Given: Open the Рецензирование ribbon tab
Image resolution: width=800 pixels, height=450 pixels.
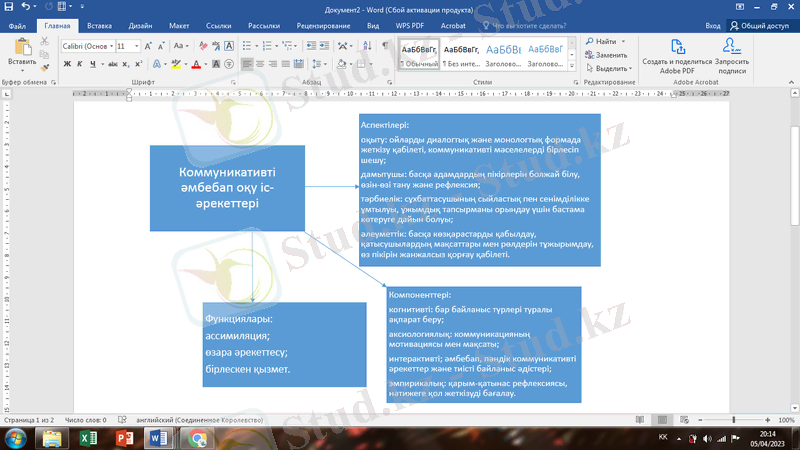Looking at the screenshot, I should (x=323, y=24).
